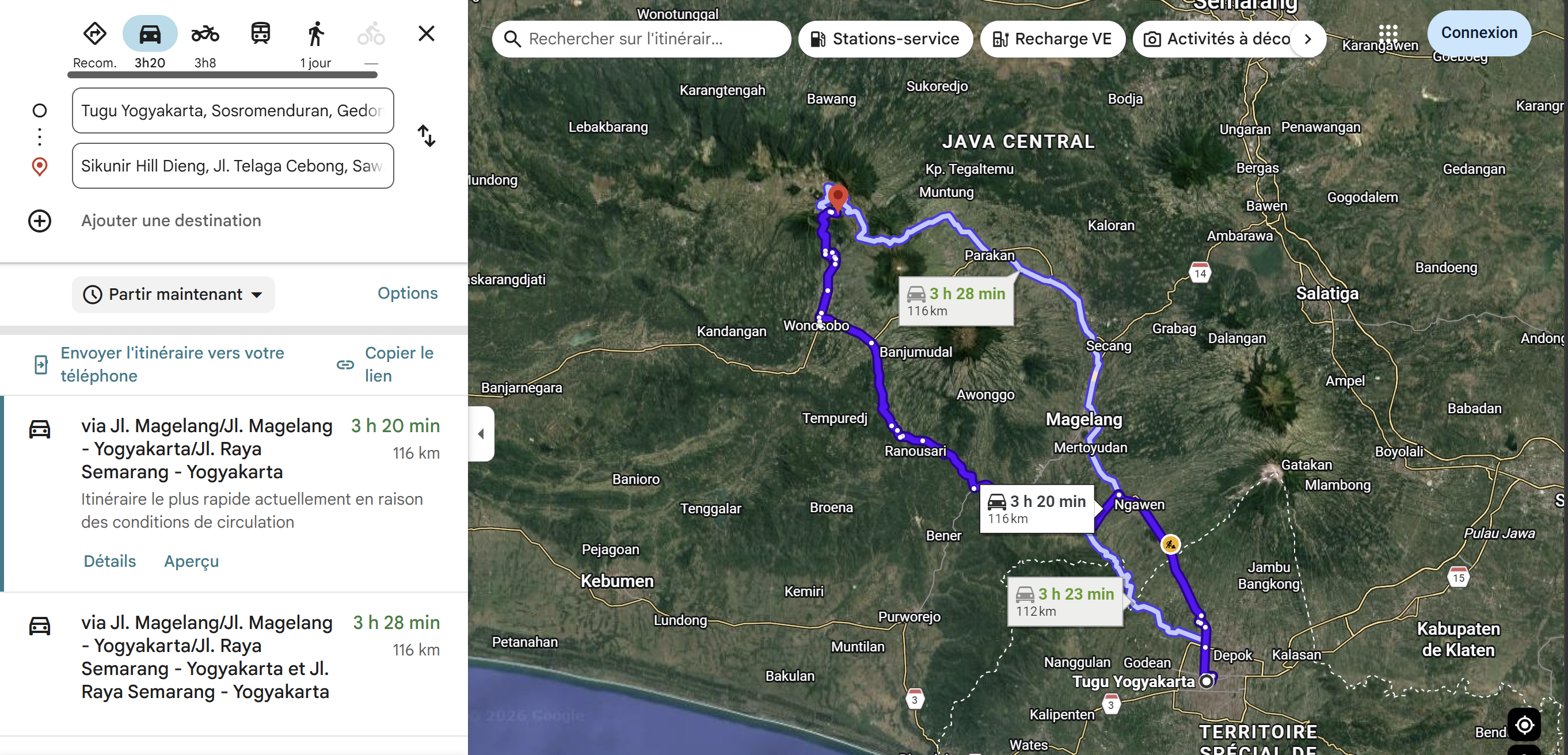Click the copy link chain icon

pos(345,365)
